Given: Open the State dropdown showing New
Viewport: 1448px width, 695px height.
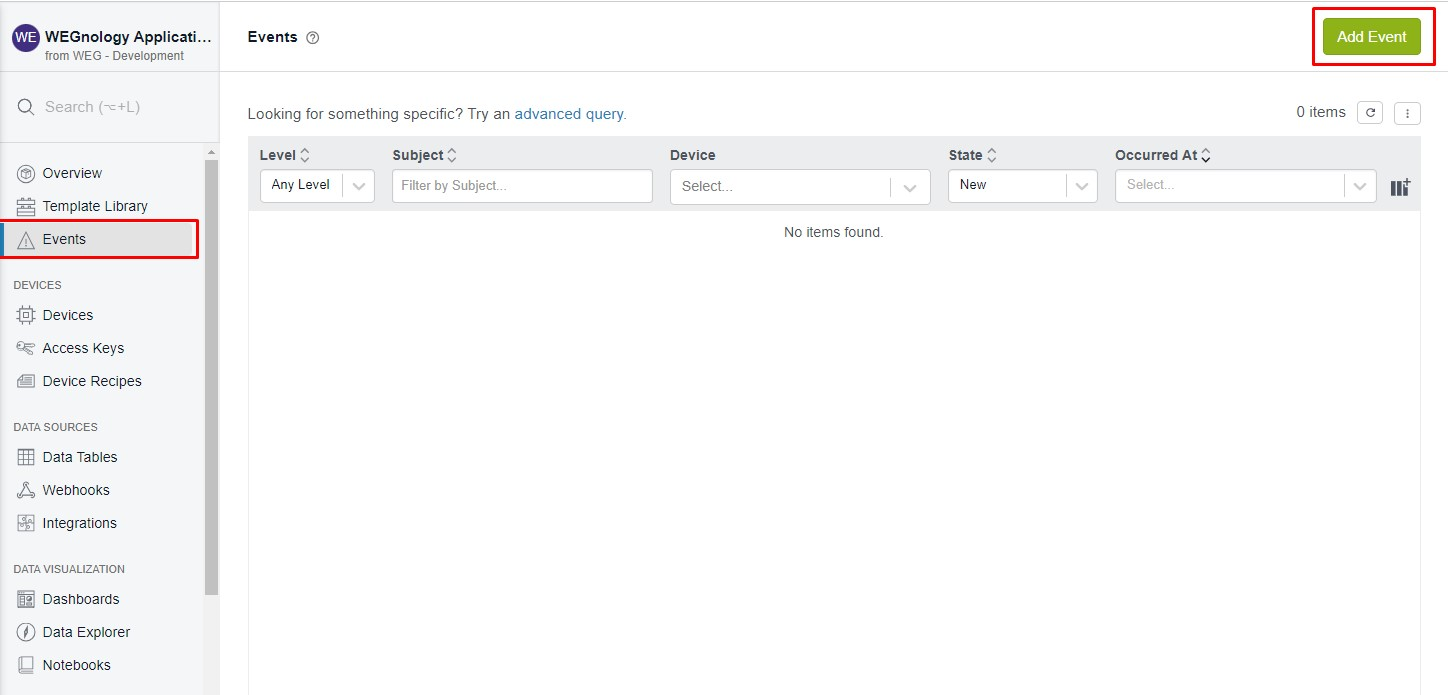Looking at the screenshot, I should pyautogui.click(x=1023, y=185).
